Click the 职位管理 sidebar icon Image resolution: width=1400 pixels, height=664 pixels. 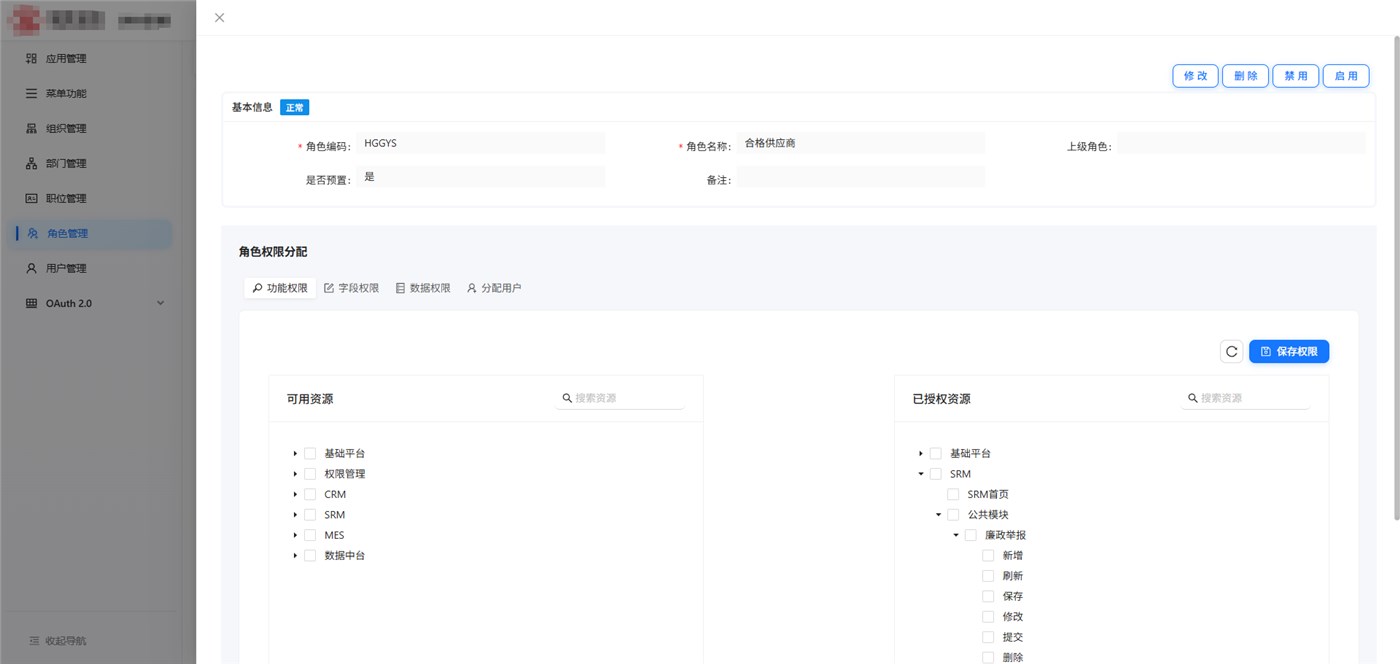pos(31,199)
